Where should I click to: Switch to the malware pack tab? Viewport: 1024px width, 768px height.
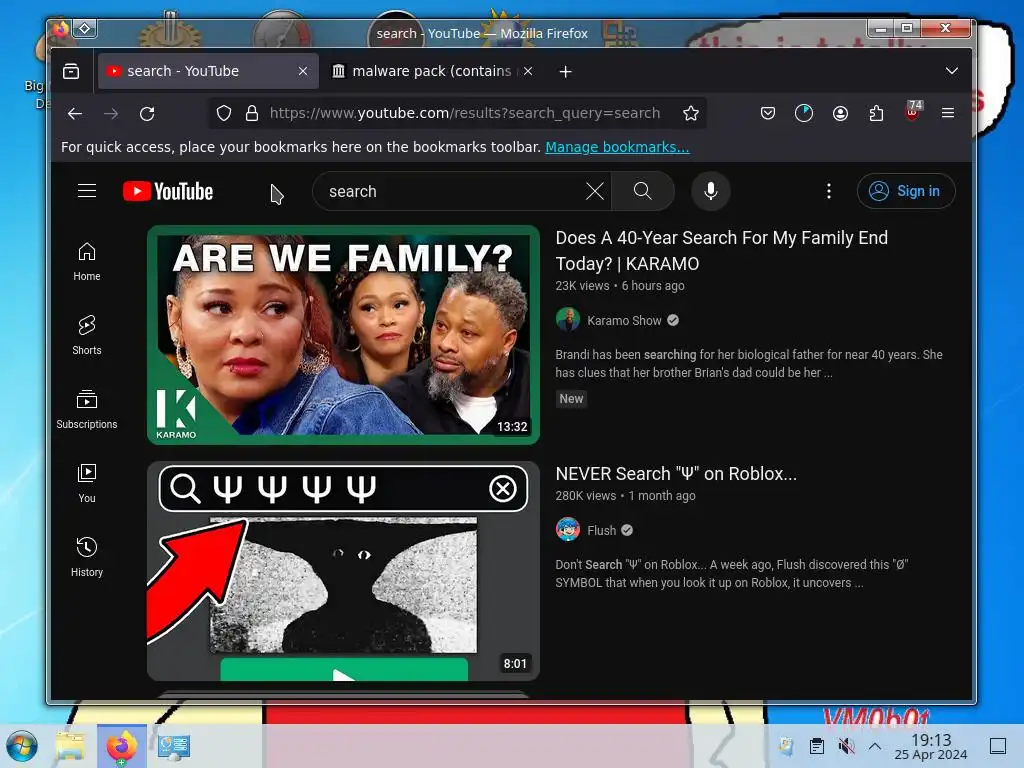431,71
